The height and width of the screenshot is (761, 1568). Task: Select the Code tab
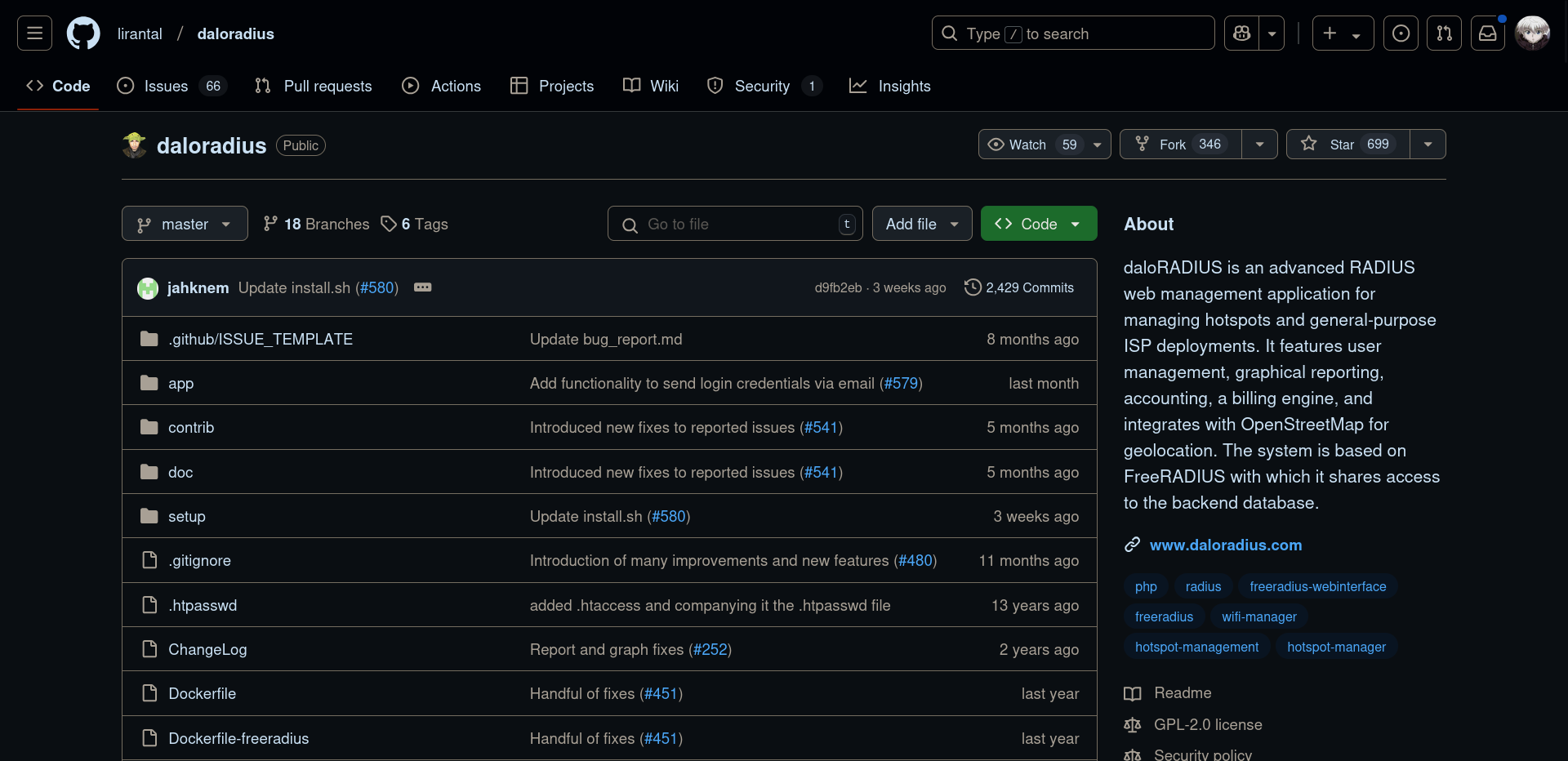coord(58,86)
